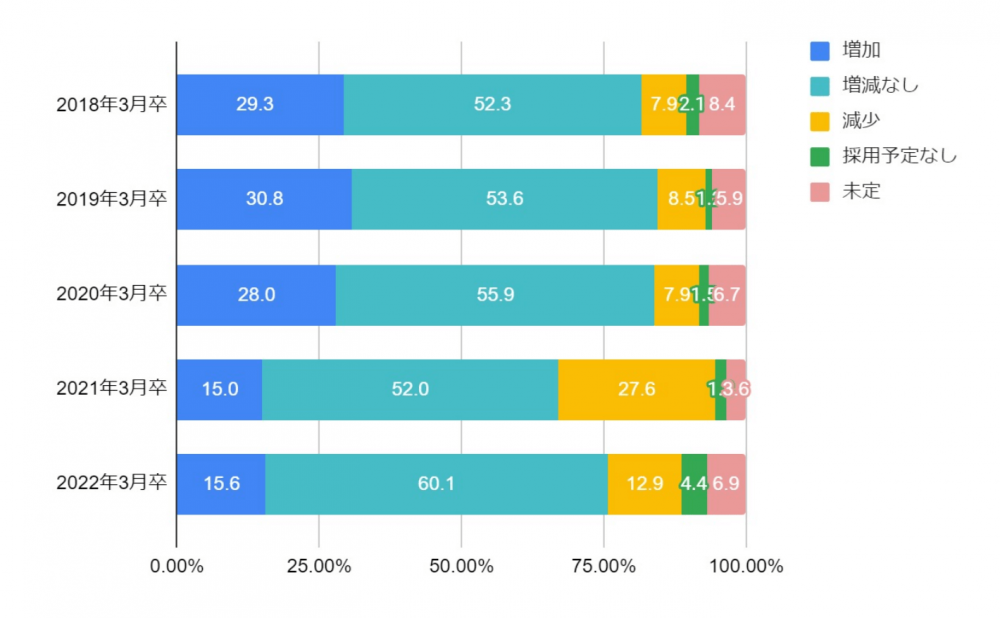Image resolution: width=1000 pixels, height=618 pixels.
Task: Select the 53.6 teal bar segment
Action: point(504,199)
